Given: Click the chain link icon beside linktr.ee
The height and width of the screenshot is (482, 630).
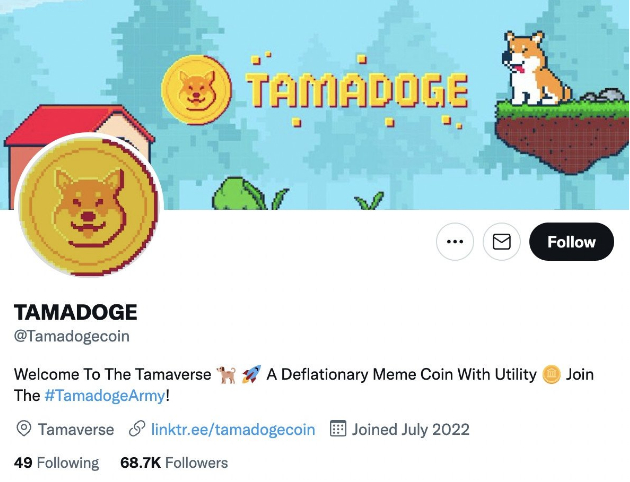Looking at the screenshot, I should coord(137,429).
